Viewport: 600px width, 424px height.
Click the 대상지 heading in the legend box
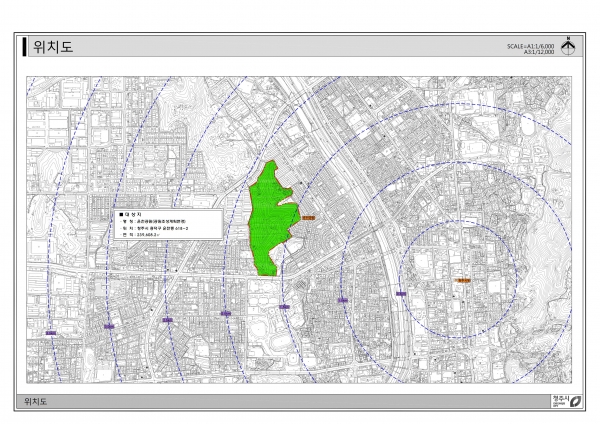pos(134,215)
